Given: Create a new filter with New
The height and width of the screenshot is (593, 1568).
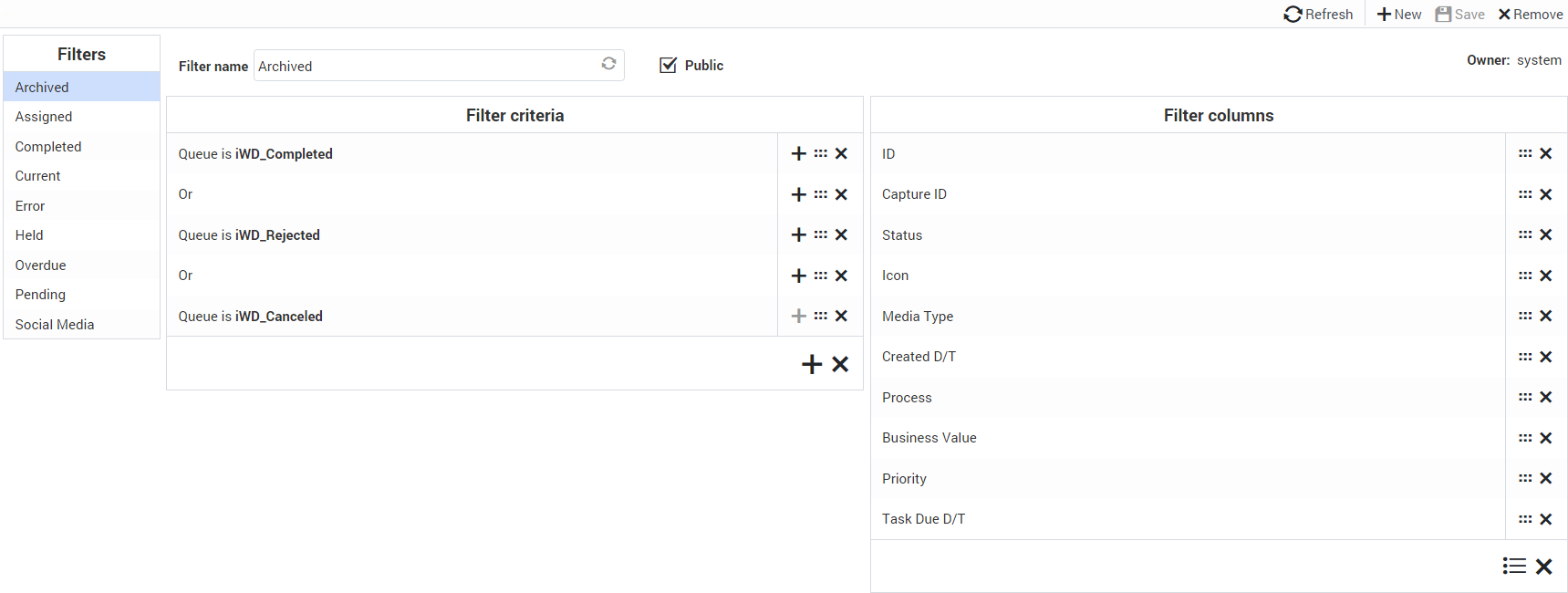Looking at the screenshot, I should click(1399, 15).
